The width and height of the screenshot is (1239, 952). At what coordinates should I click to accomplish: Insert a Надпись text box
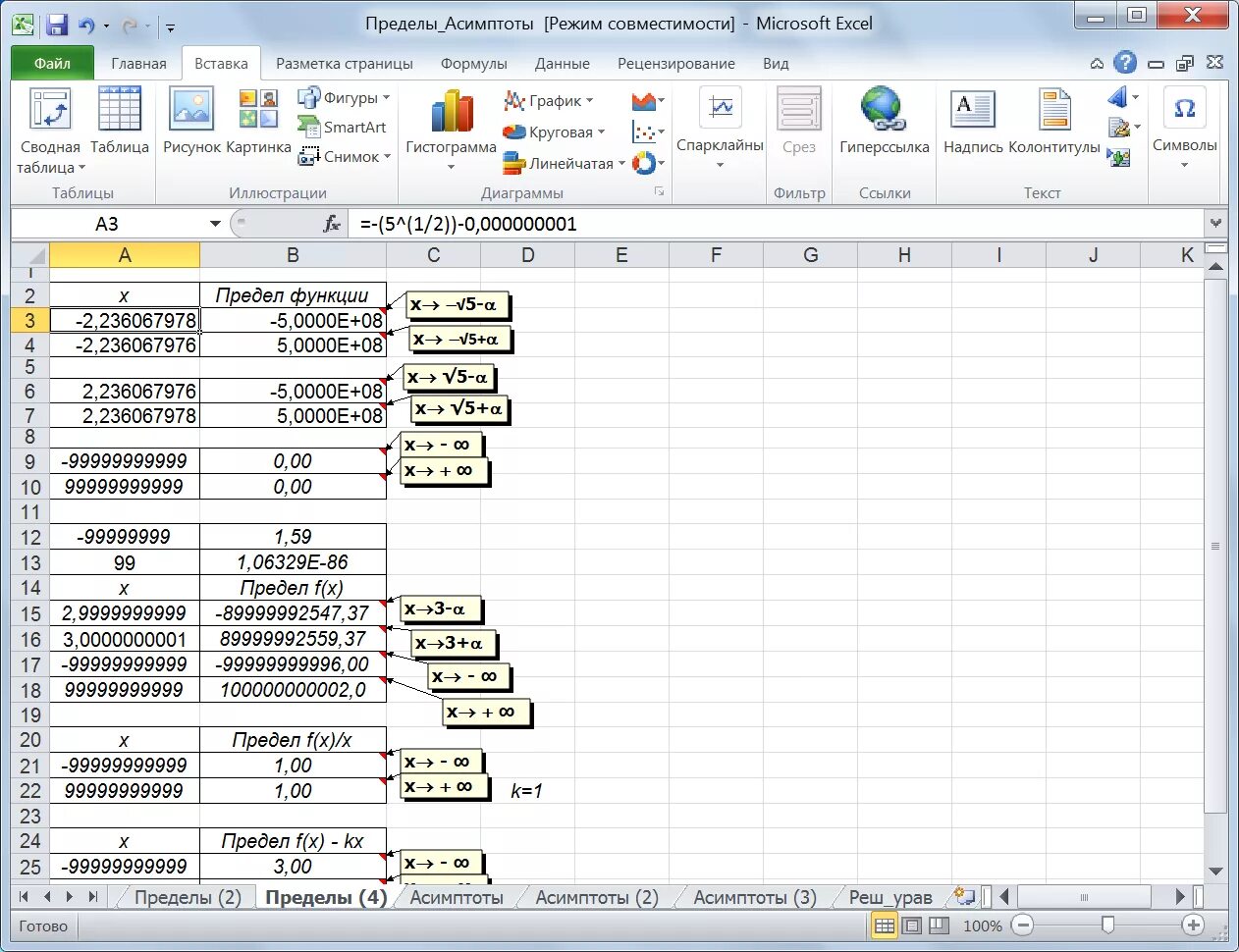[x=973, y=121]
